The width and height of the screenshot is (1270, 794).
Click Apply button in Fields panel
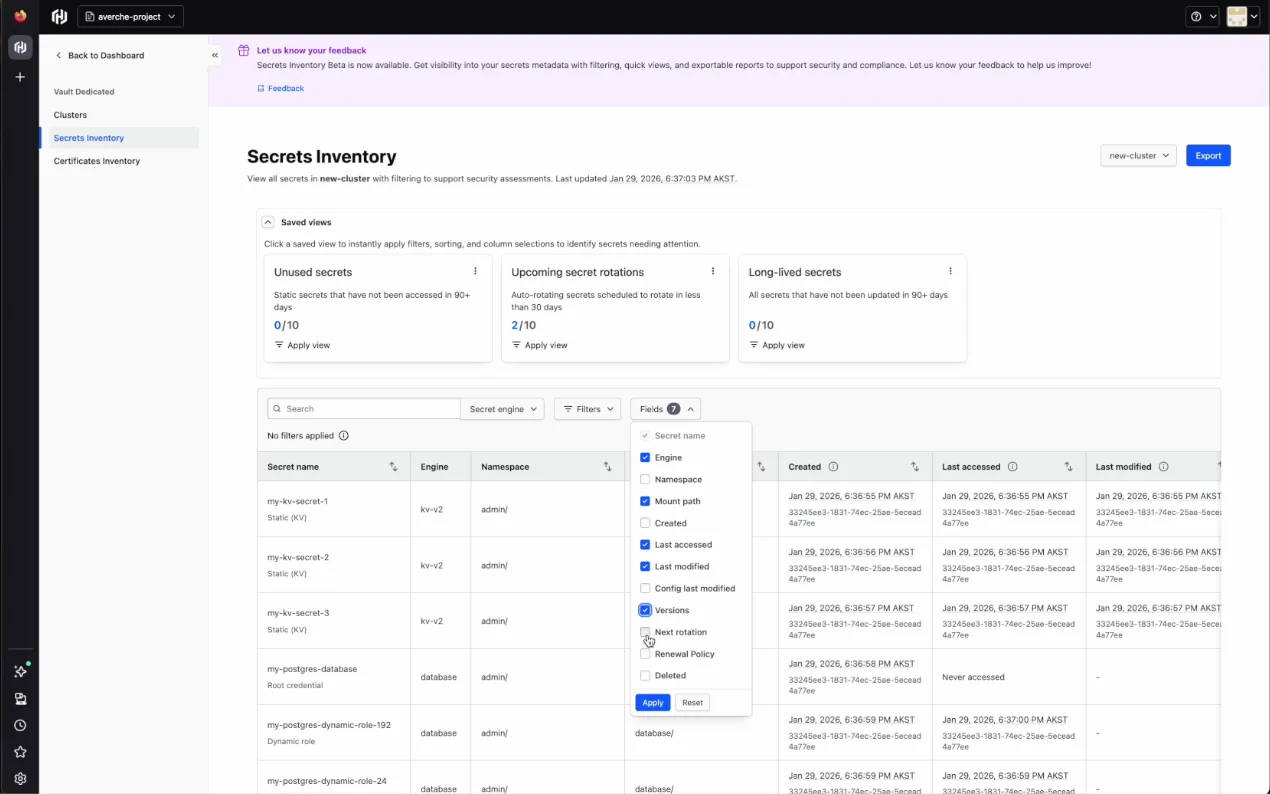point(652,703)
